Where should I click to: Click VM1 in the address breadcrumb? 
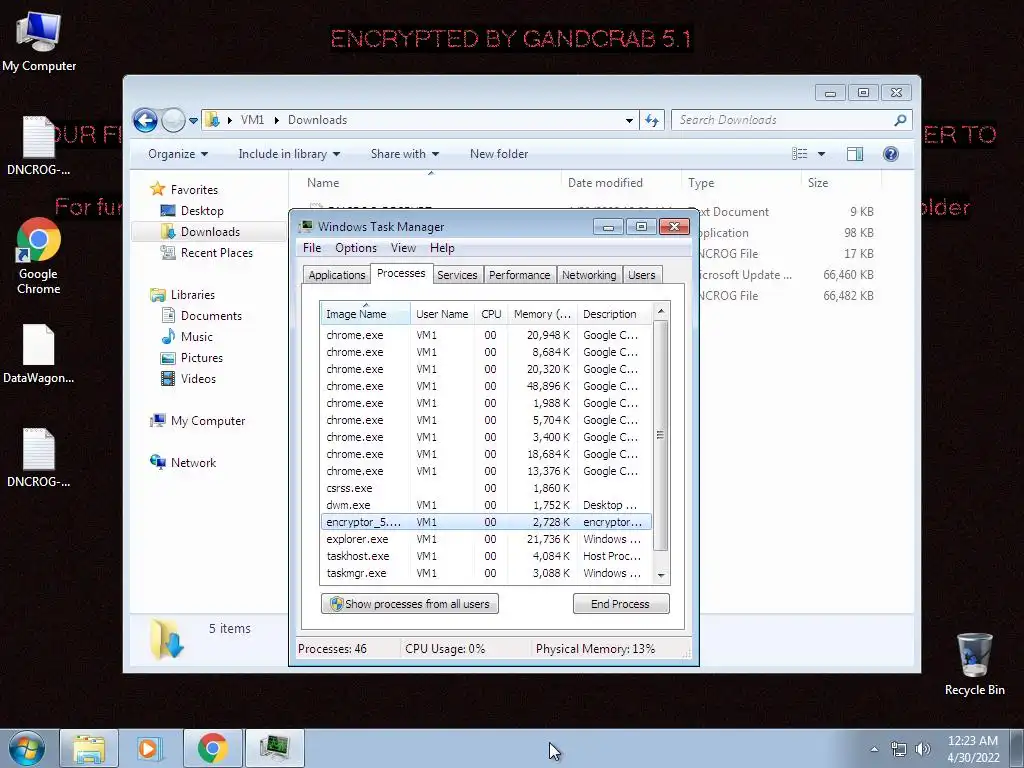(x=252, y=120)
